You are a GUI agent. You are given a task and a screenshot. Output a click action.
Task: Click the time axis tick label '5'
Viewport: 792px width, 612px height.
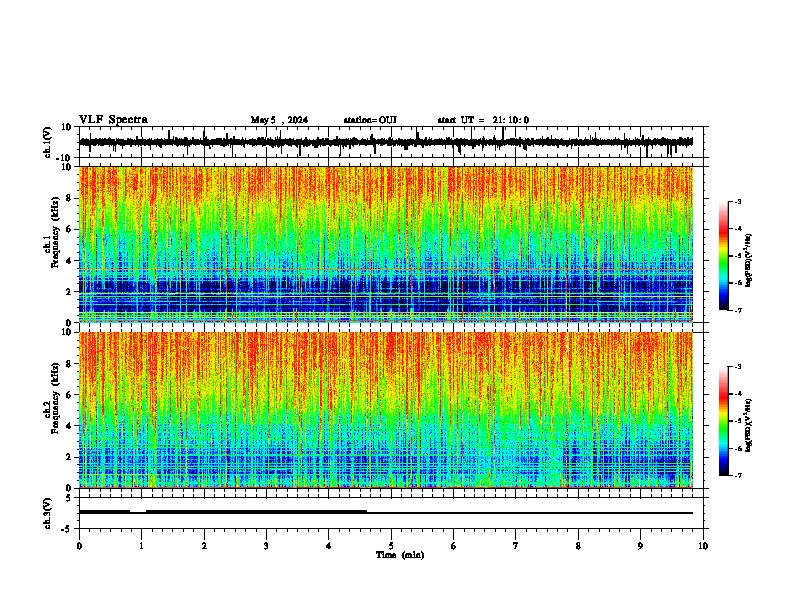click(391, 546)
